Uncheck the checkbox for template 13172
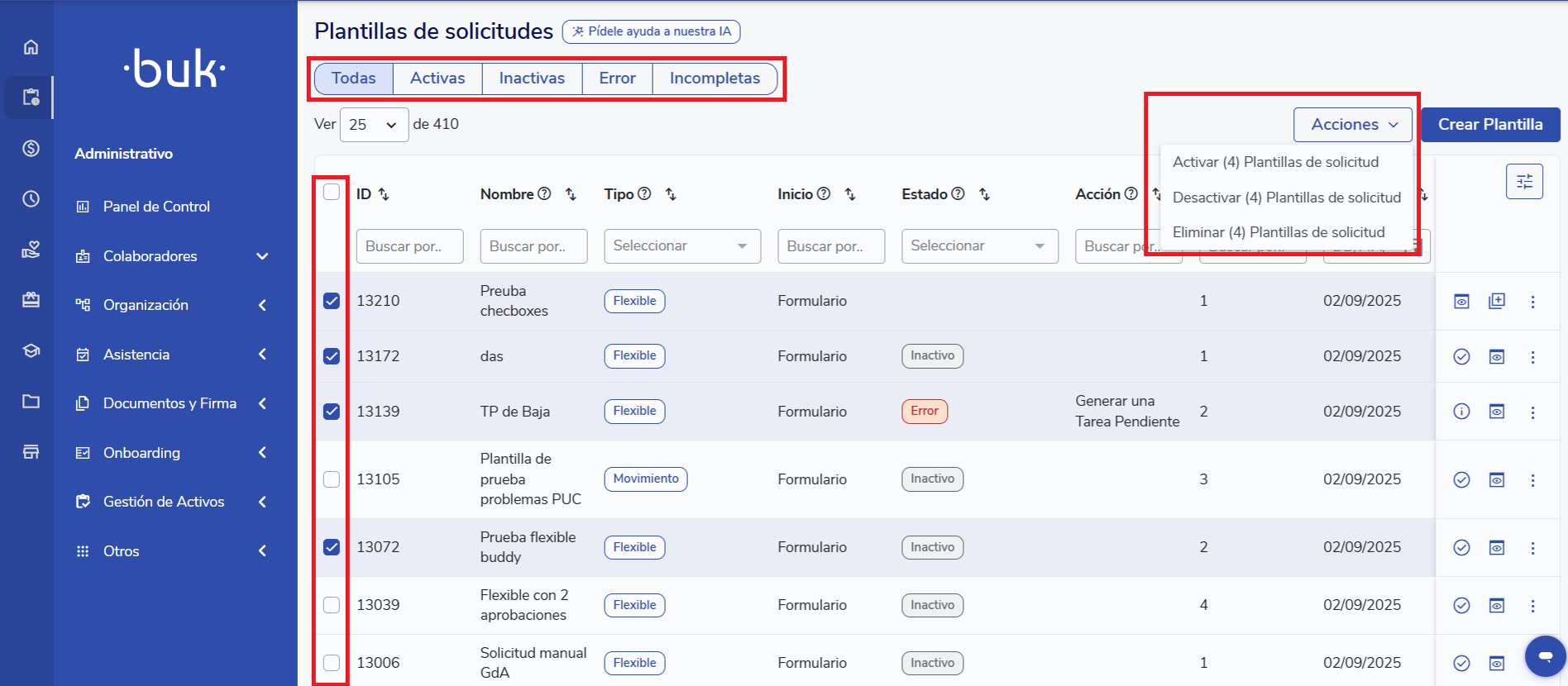Viewport: 1568px width, 686px height. click(x=332, y=356)
